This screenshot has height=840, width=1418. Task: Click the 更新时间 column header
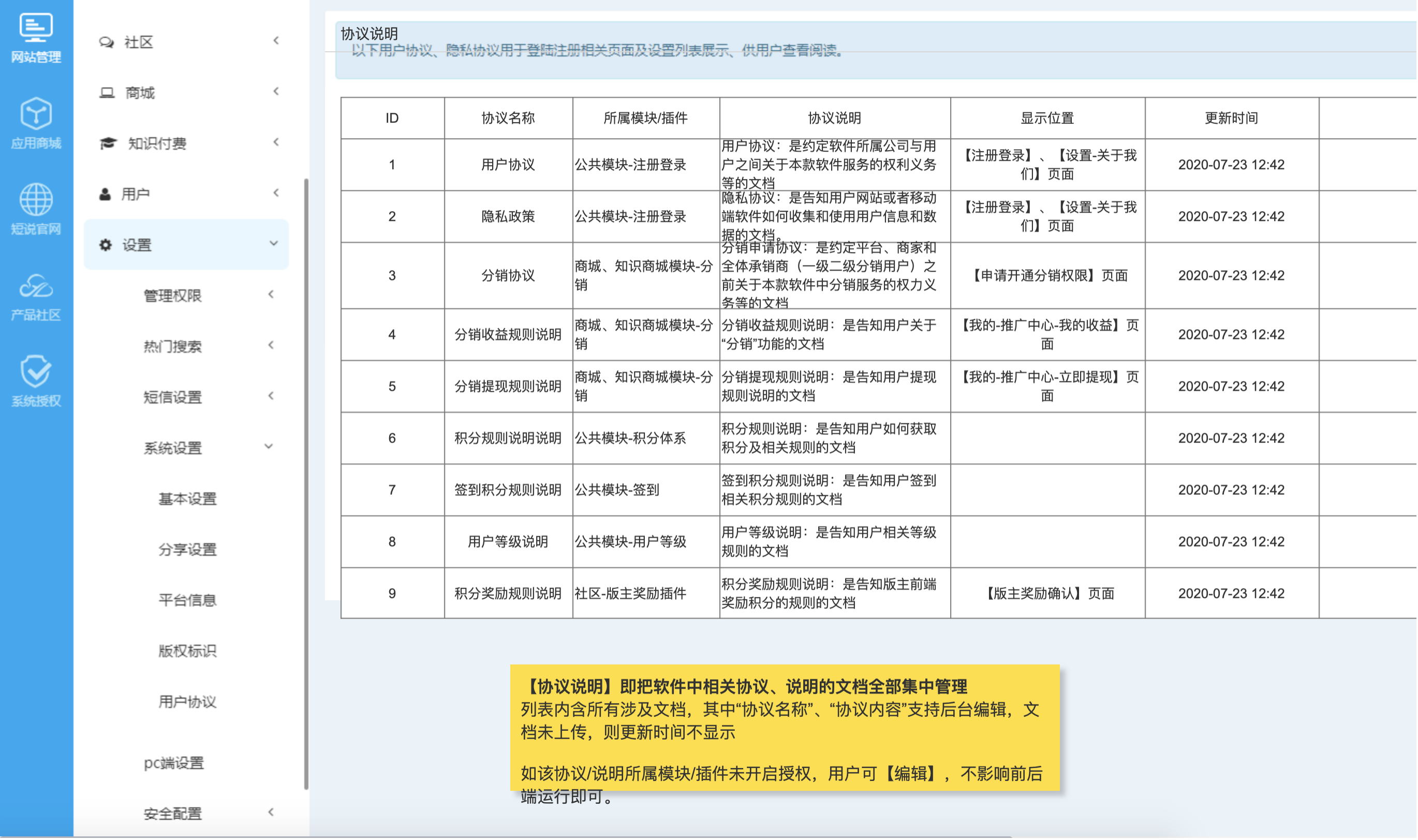1232,119
